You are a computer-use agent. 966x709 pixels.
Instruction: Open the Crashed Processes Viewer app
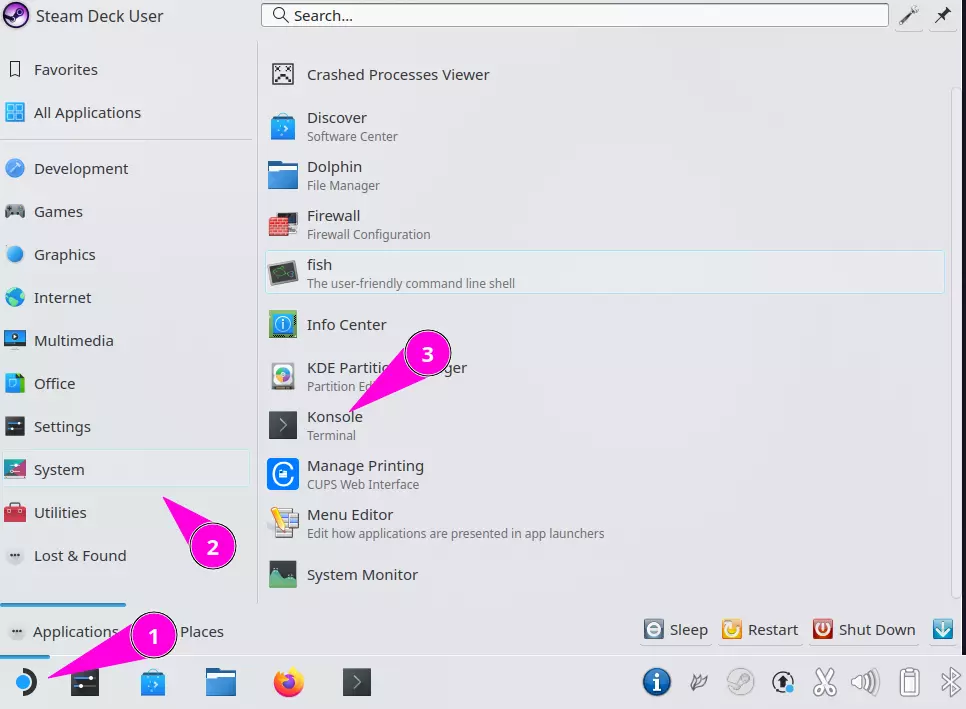604,75
